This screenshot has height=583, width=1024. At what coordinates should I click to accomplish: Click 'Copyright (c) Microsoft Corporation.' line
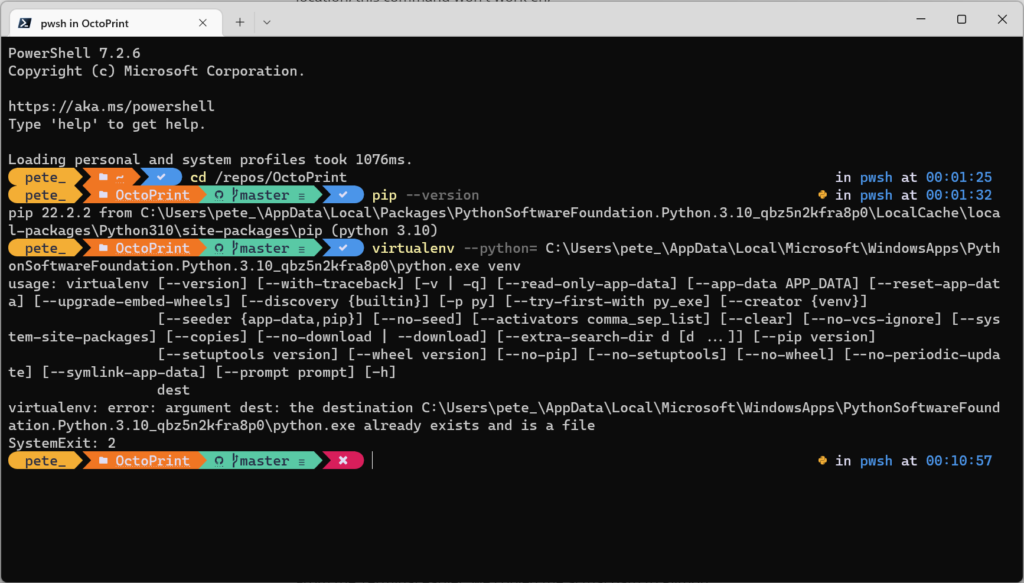click(156, 71)
